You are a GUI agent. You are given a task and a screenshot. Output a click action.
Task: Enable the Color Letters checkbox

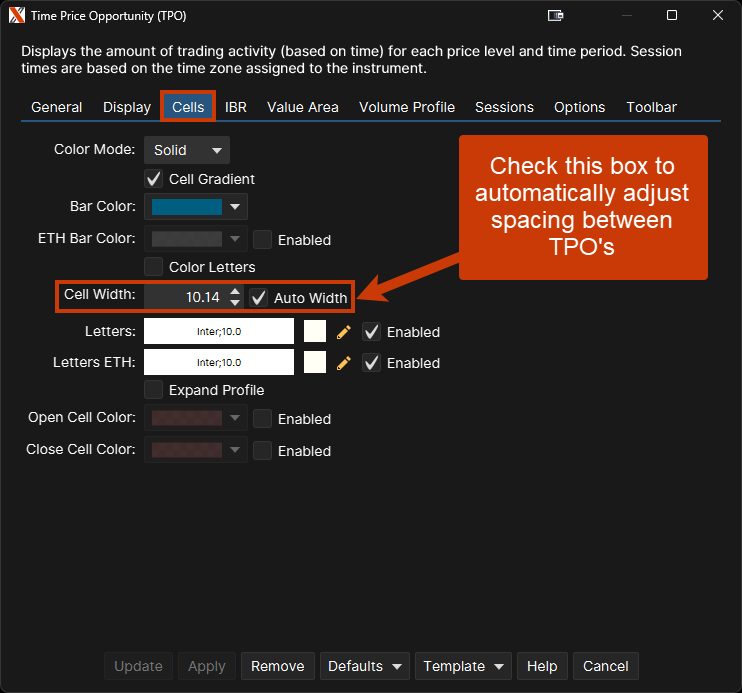point(154,267)
